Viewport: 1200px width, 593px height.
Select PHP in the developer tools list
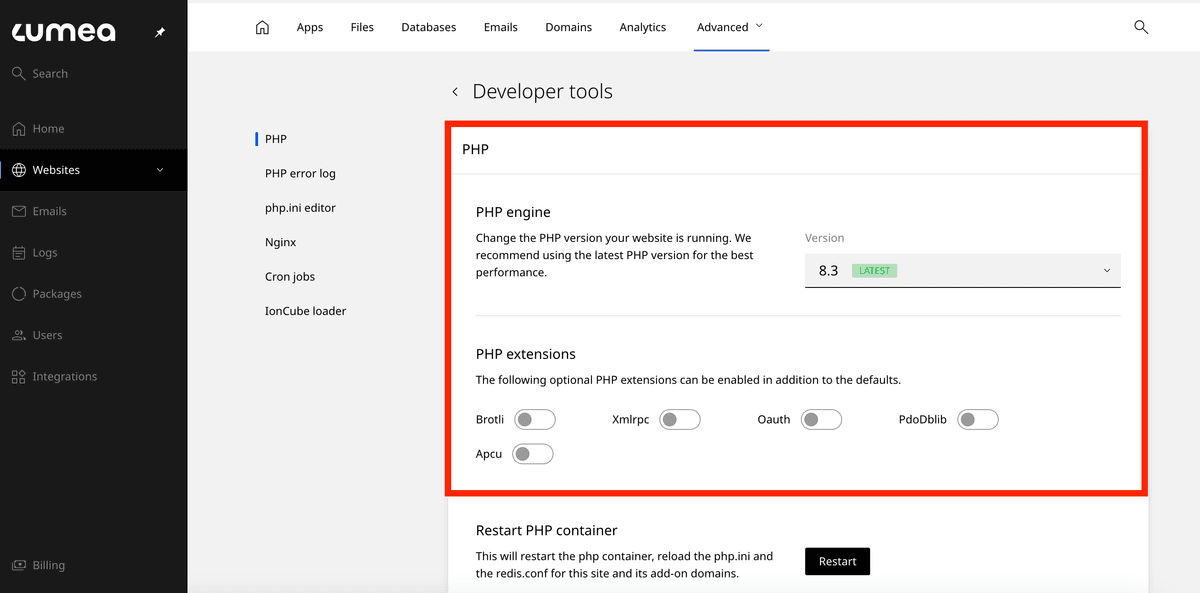click(x=276, y=139)
